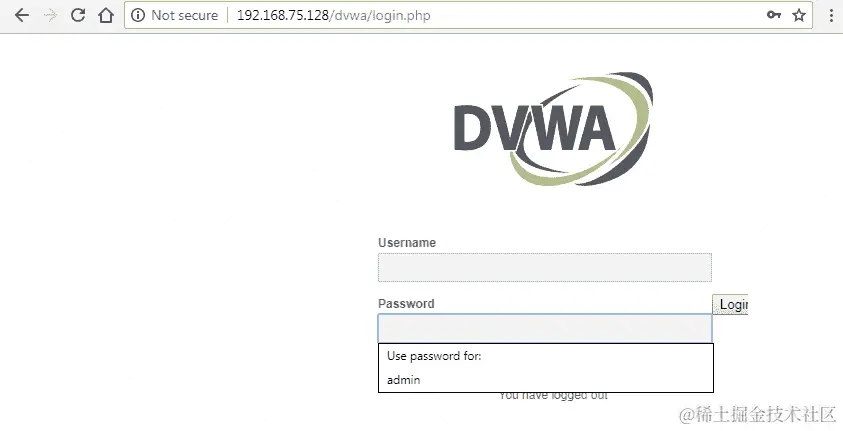Click the 'You have logged out' message
Image resolution: width=843 pixels, height=431 pixels.
coord(553,396)
